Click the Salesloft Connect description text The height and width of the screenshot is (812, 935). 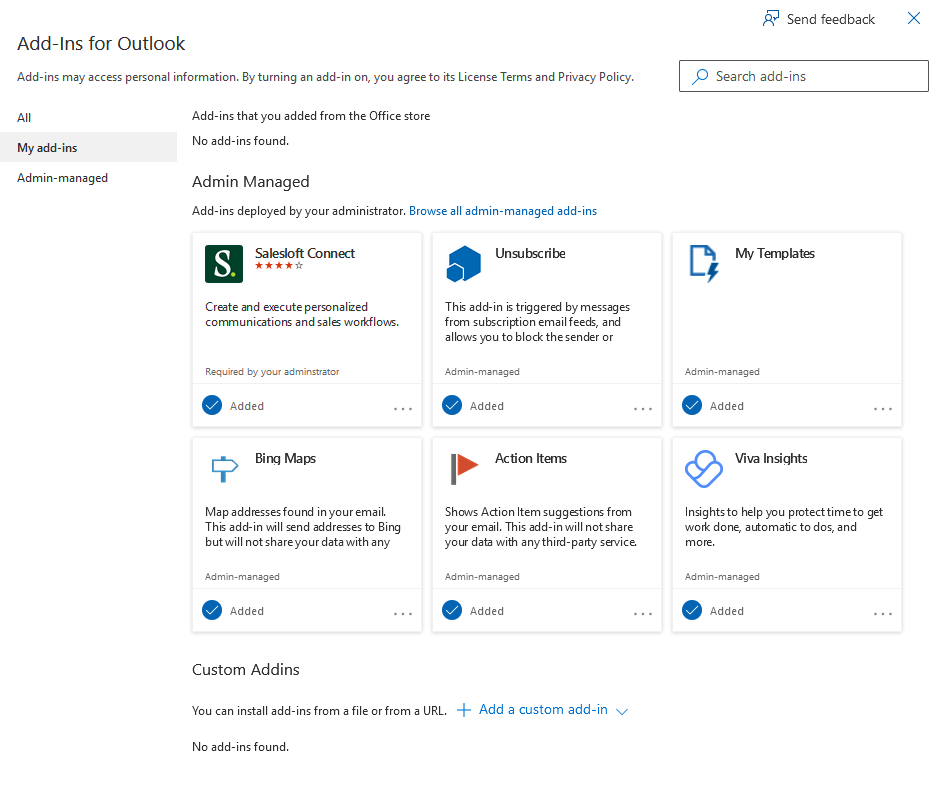(302, 314)
